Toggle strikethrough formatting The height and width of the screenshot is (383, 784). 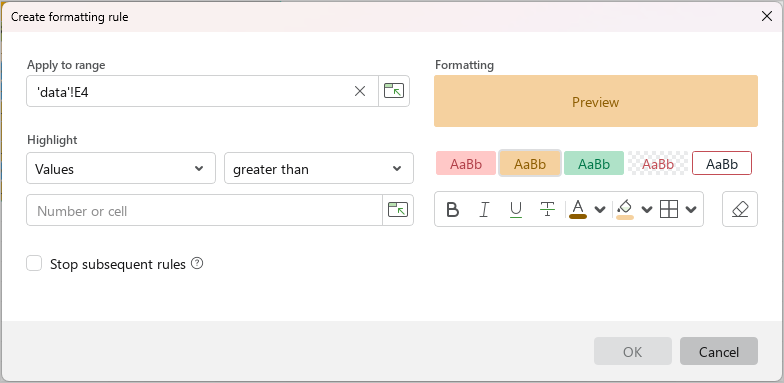548,210
